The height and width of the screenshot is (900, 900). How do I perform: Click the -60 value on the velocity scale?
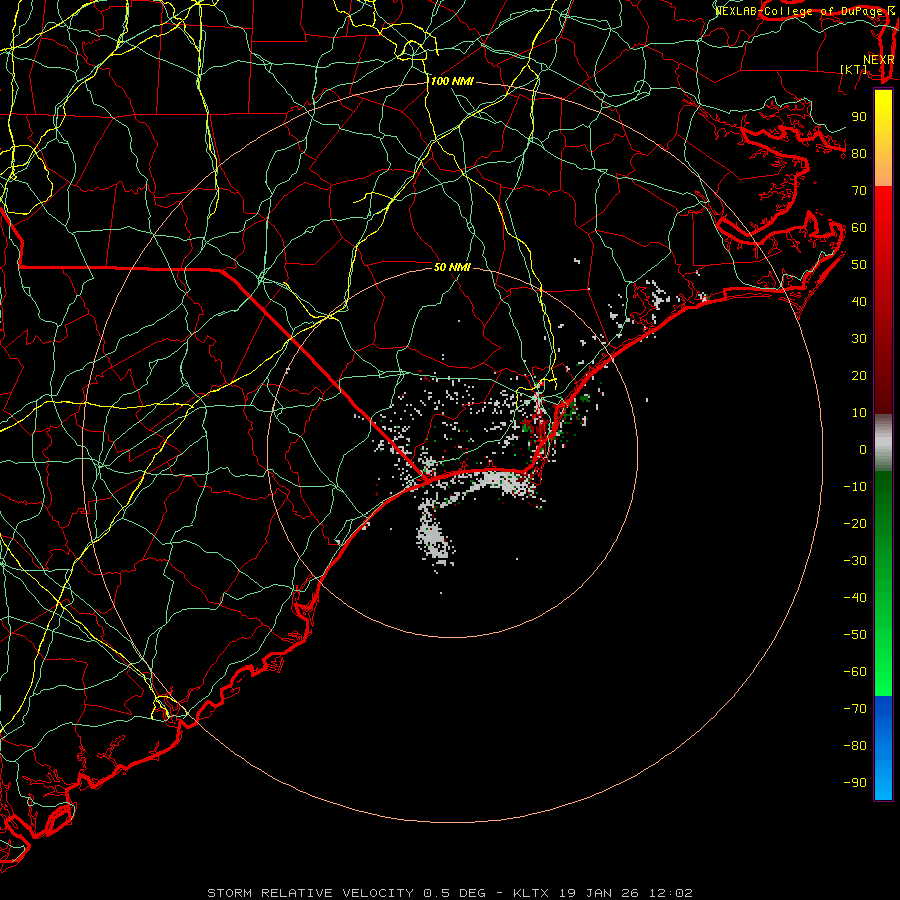point(855,672)
